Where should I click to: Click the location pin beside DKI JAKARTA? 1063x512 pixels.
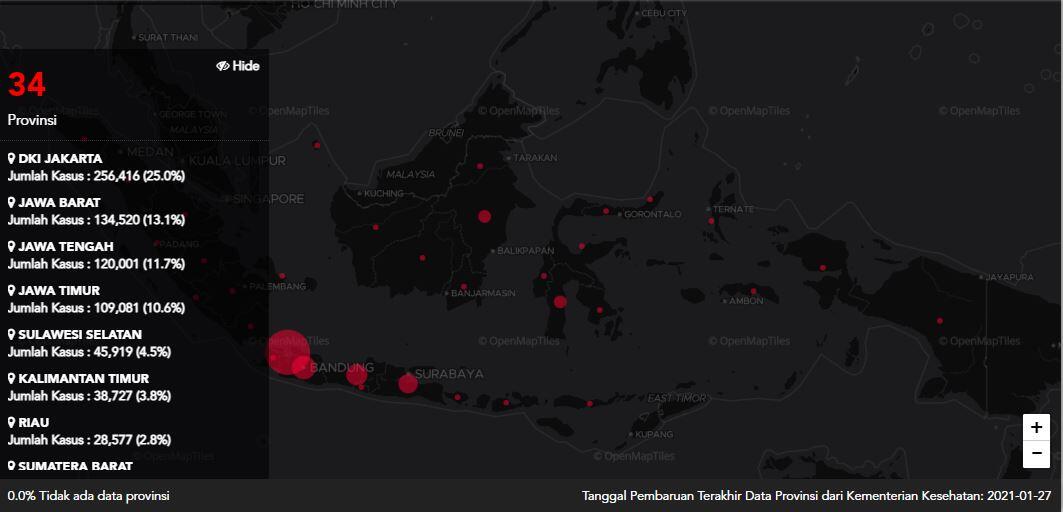12,159
